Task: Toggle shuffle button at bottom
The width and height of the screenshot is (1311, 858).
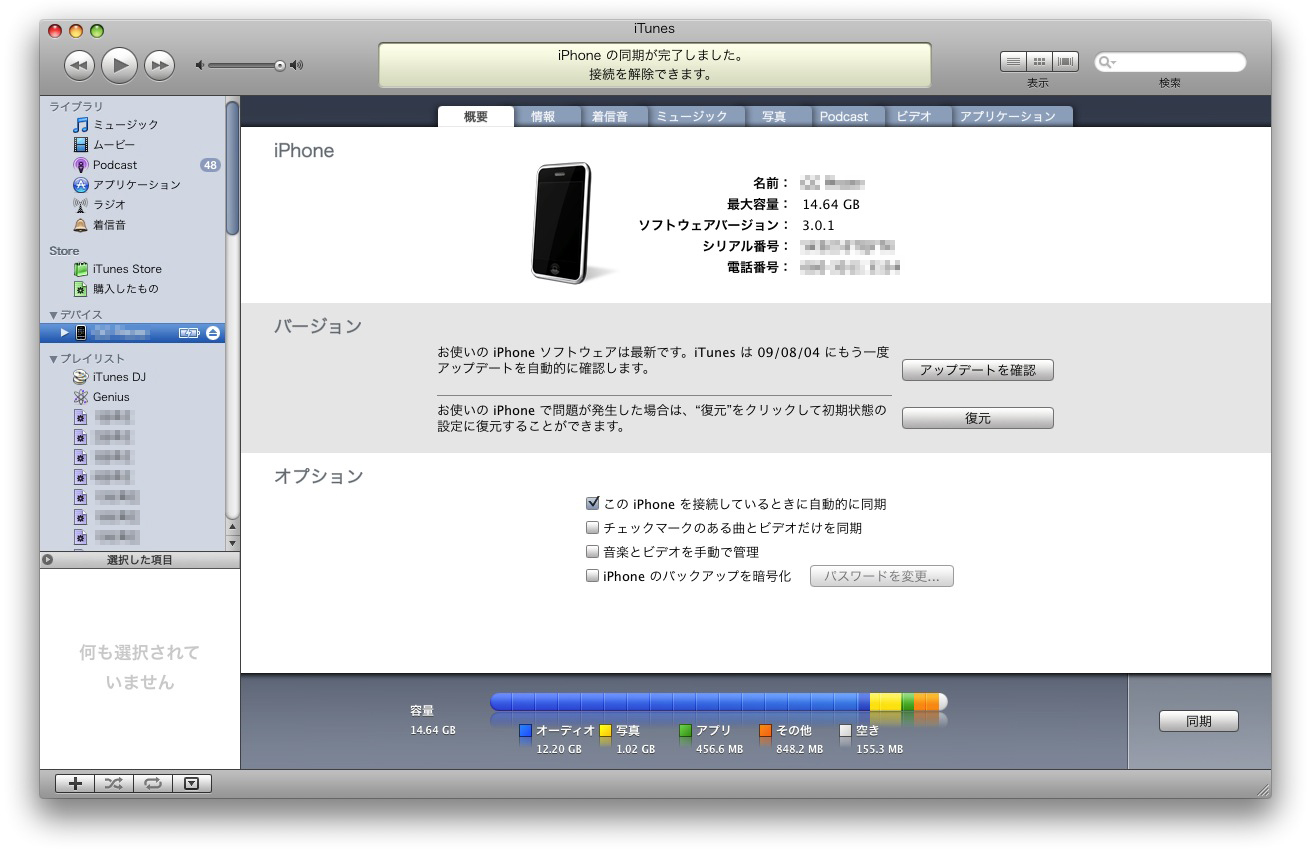Action: pyautogui.click(x=114, y=784)
